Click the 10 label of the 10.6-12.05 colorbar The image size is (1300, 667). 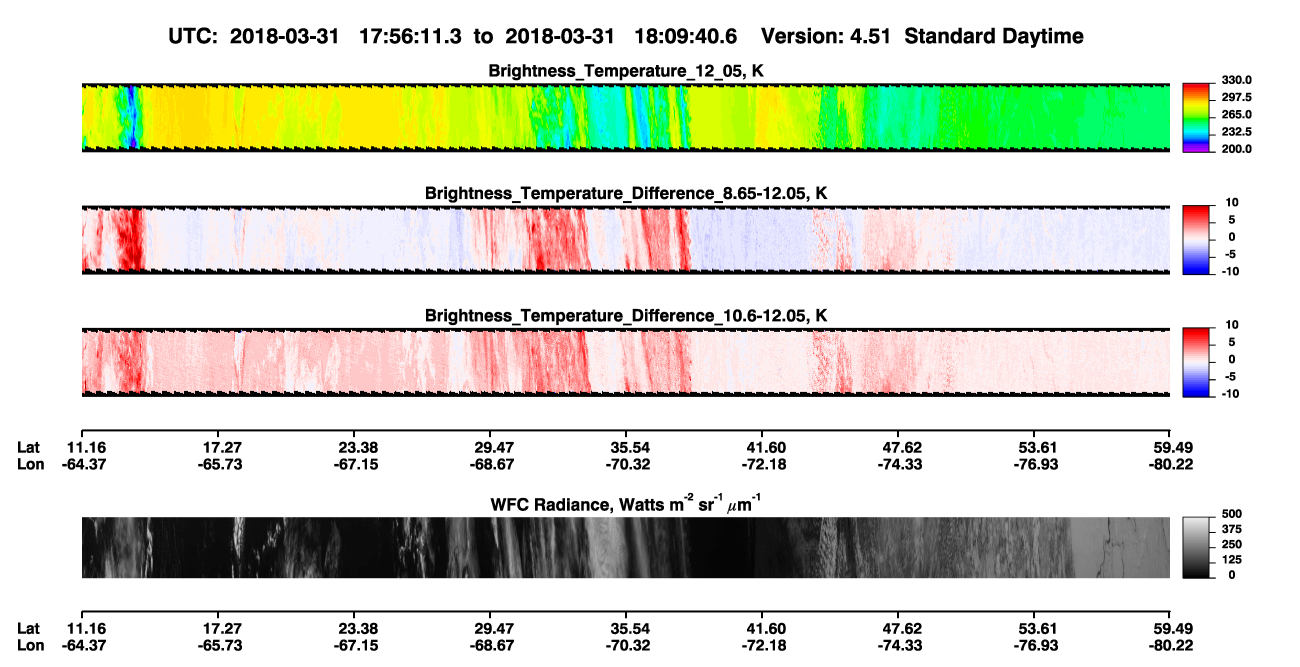pyautogui.click(x=1232, y=324)
